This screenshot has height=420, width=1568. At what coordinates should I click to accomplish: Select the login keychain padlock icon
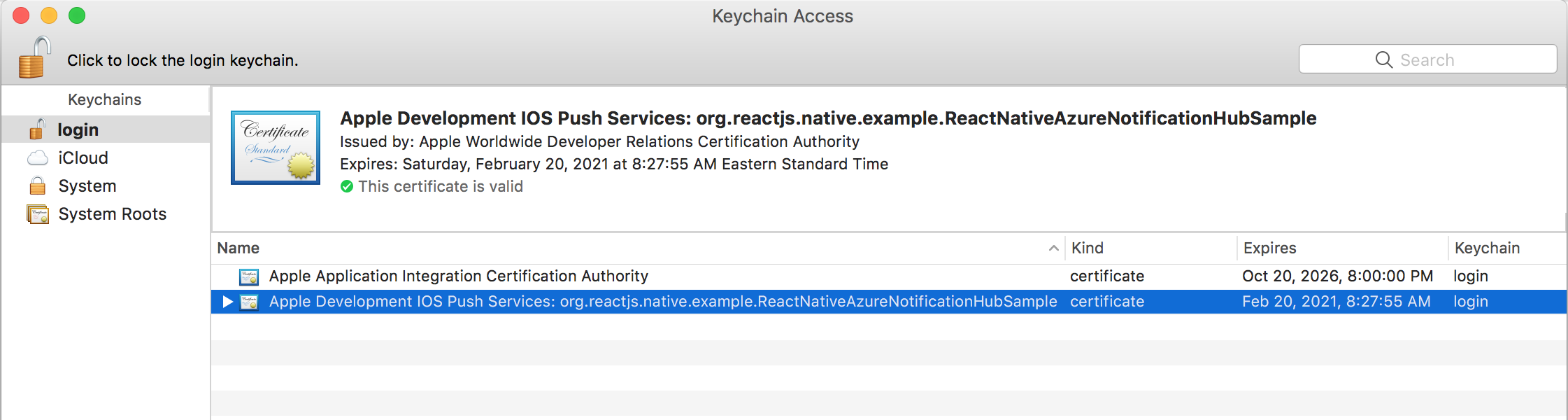38,129
